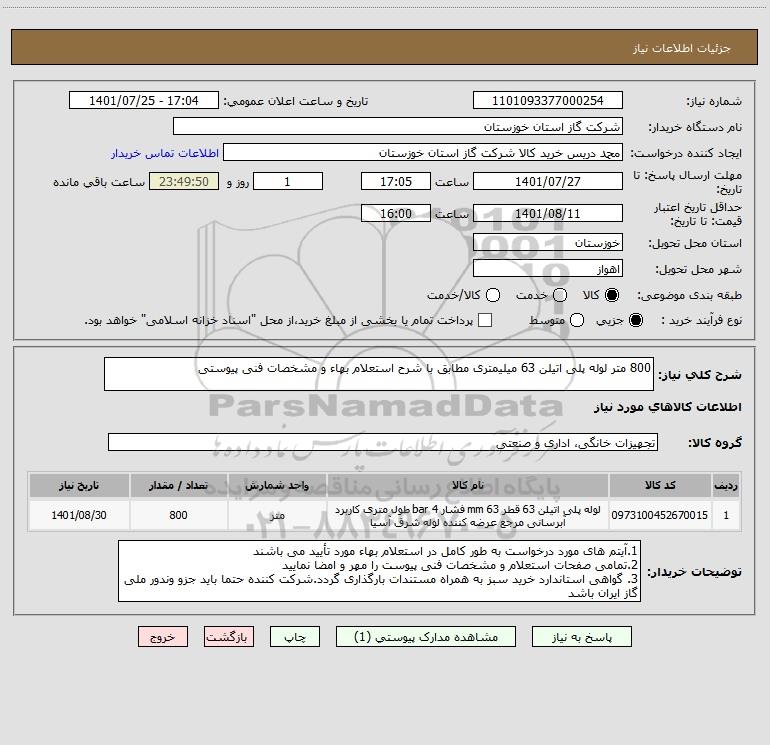Click the شهر محل تحویل field اهواز
770x745 pixels.
pyautogui.click(x=548, y=269)
